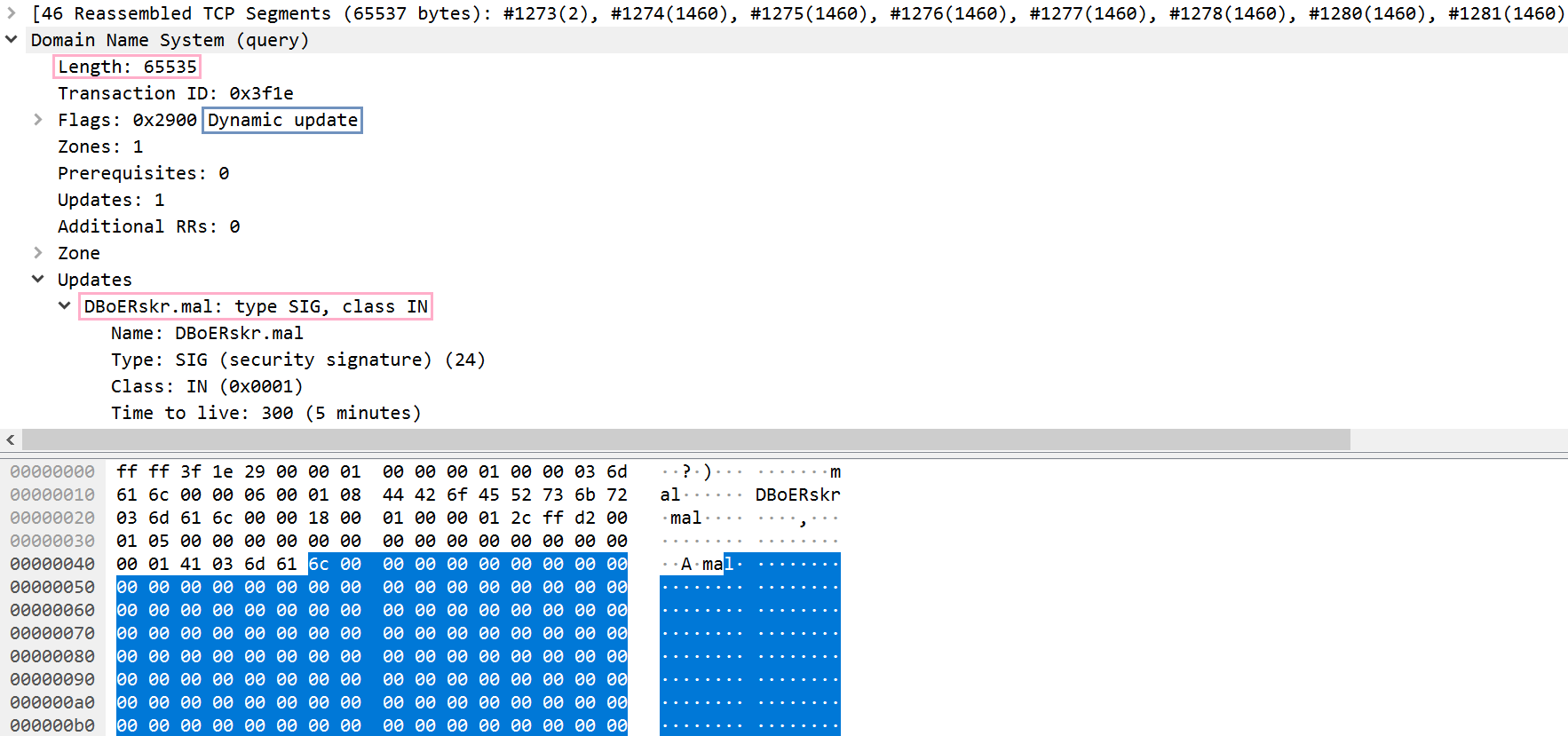Select the Prerequisites: 0 row
1568x736 pixels.
[144, 173]
